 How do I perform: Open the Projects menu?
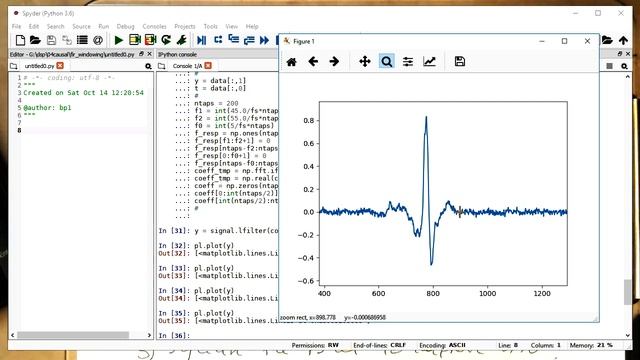[185, 26]
